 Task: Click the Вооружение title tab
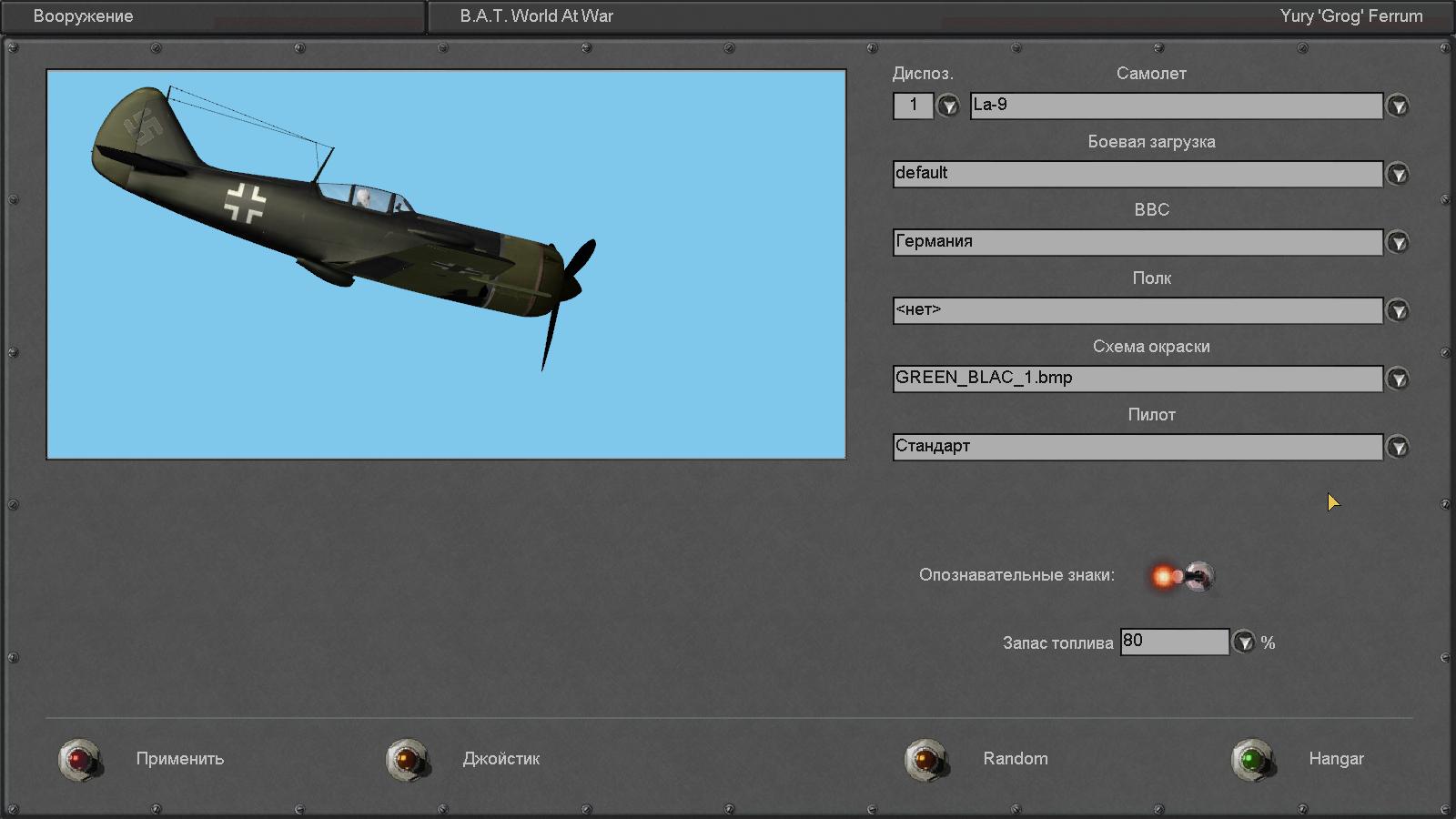tap(84, 16)
